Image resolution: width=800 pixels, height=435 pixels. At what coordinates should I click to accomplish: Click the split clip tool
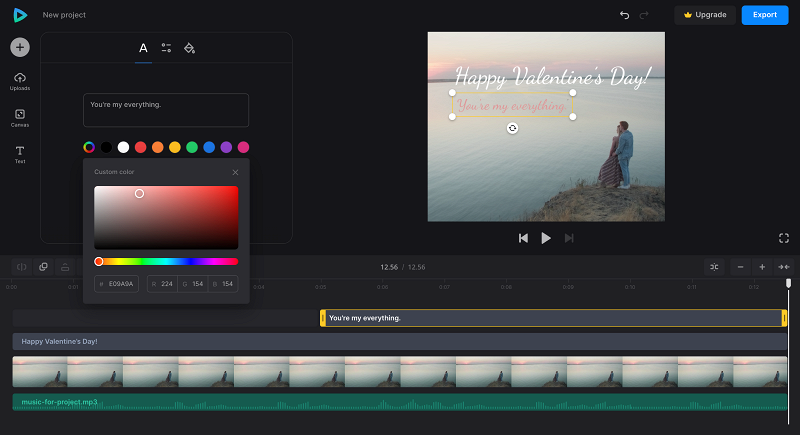(21, 267)
